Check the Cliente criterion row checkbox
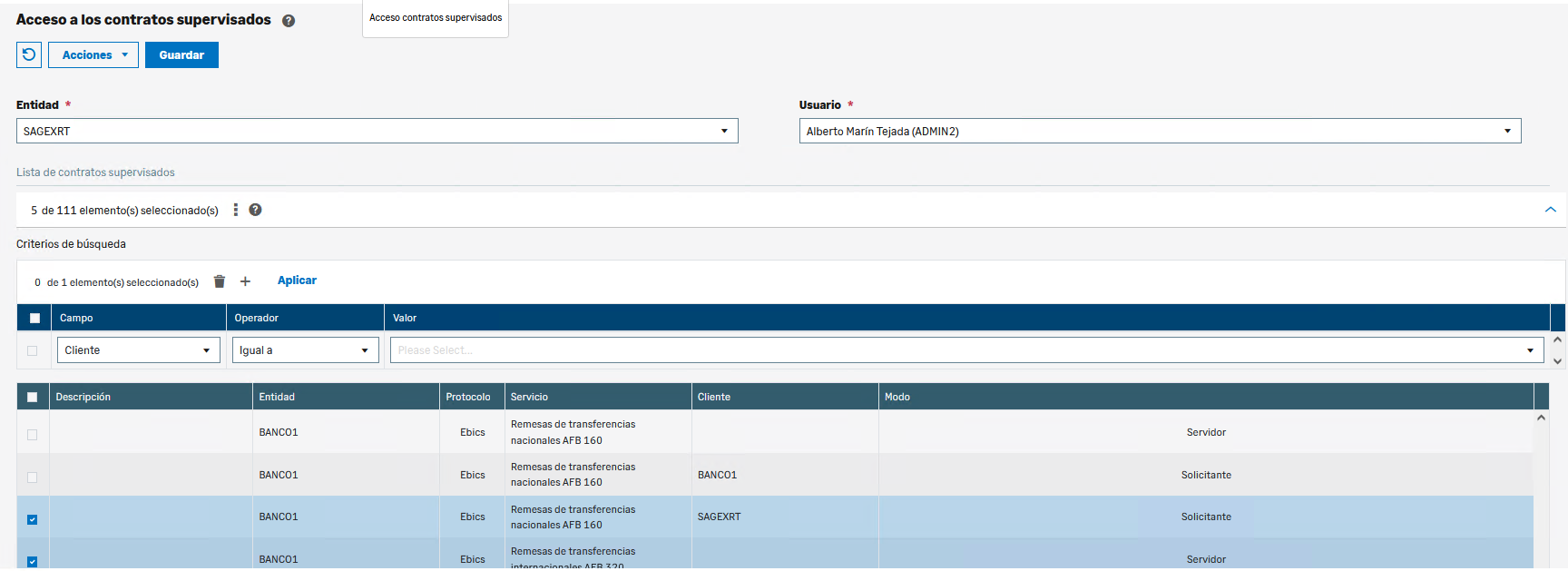 (x=33, y=350)
